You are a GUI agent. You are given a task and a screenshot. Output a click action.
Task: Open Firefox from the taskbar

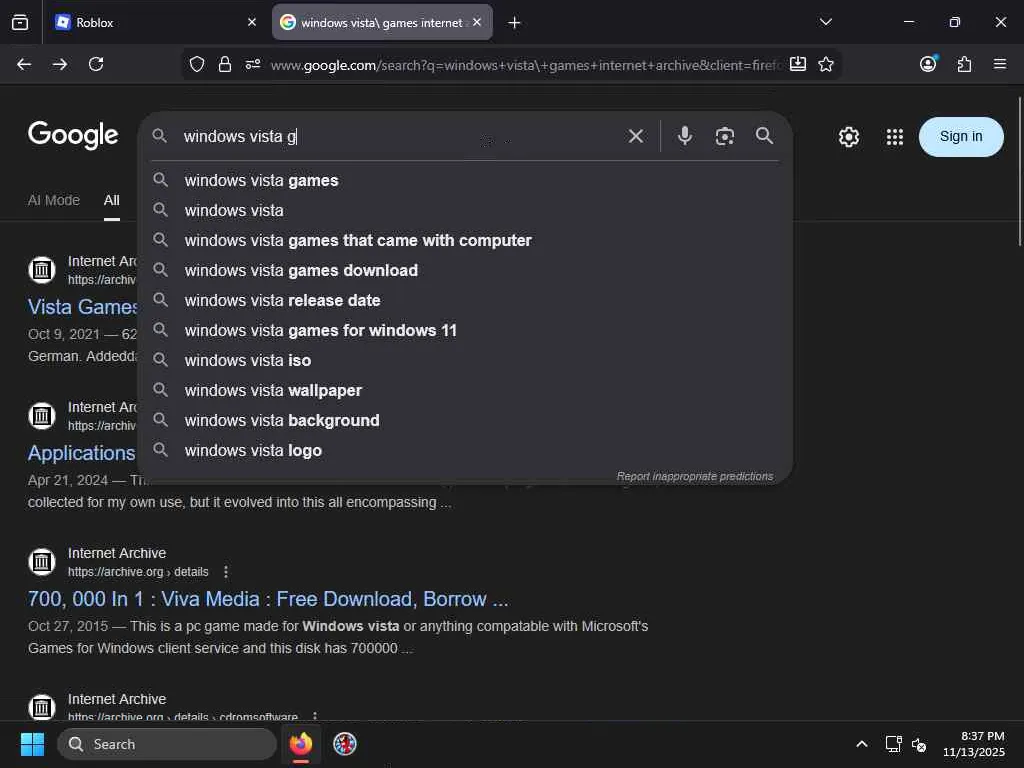click(x=301, y=744)
